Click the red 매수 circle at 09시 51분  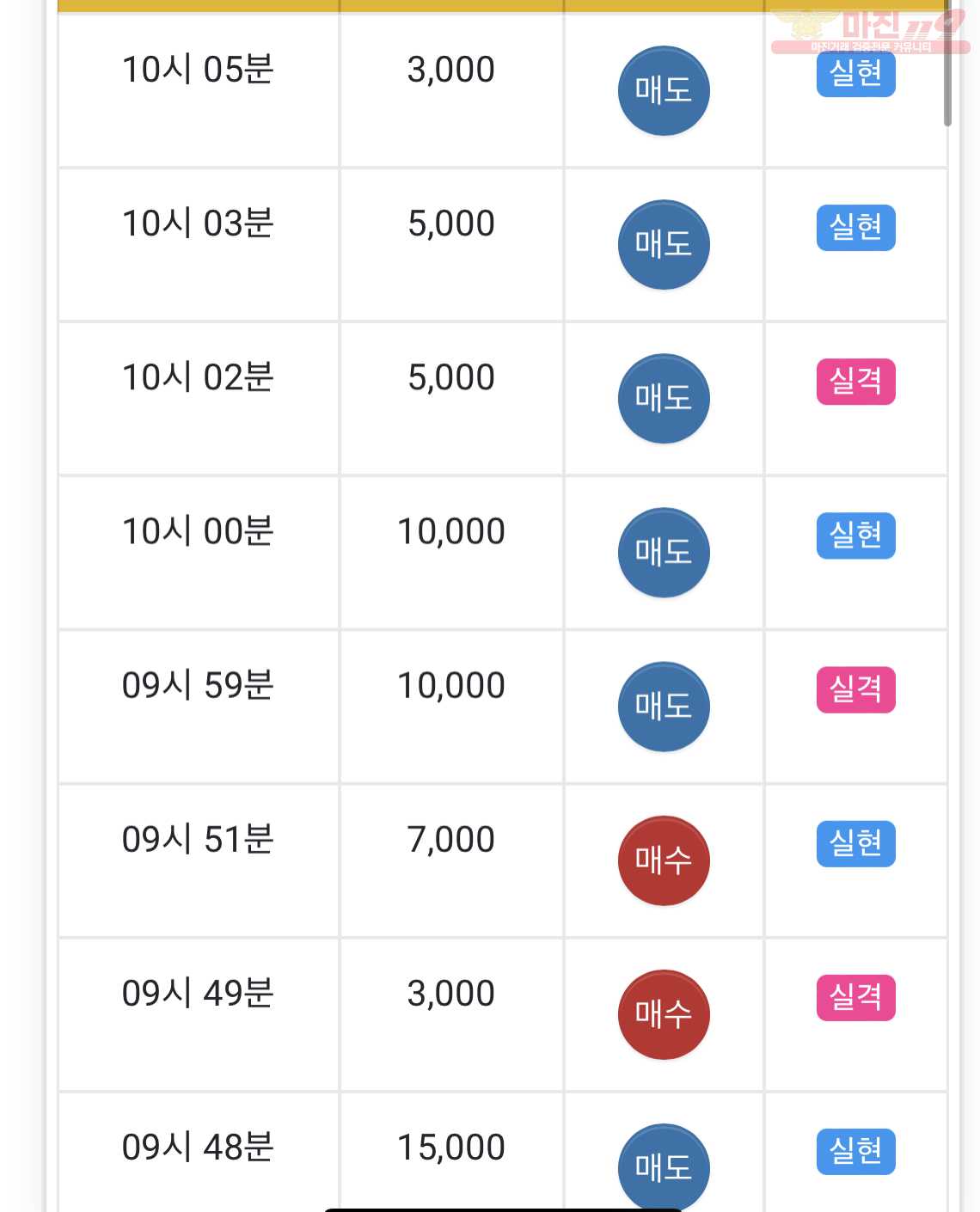[664, 860]
